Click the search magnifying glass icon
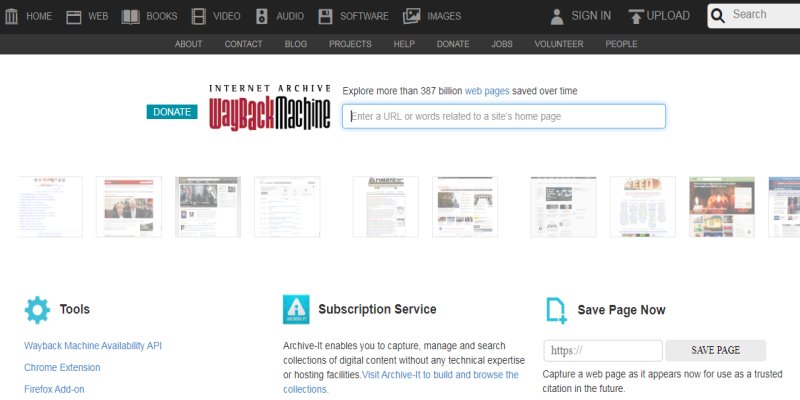 coord(718,16)
